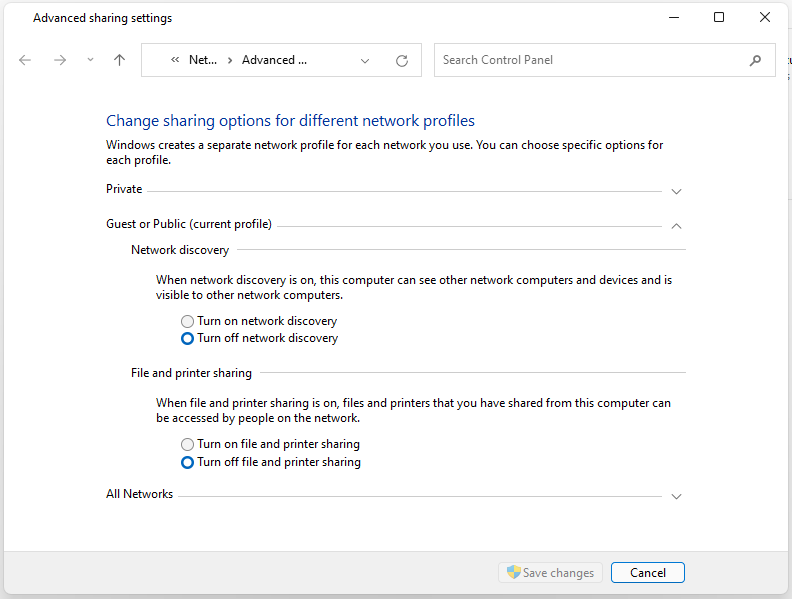Click into the Search Control Panel field

point(590,60)
